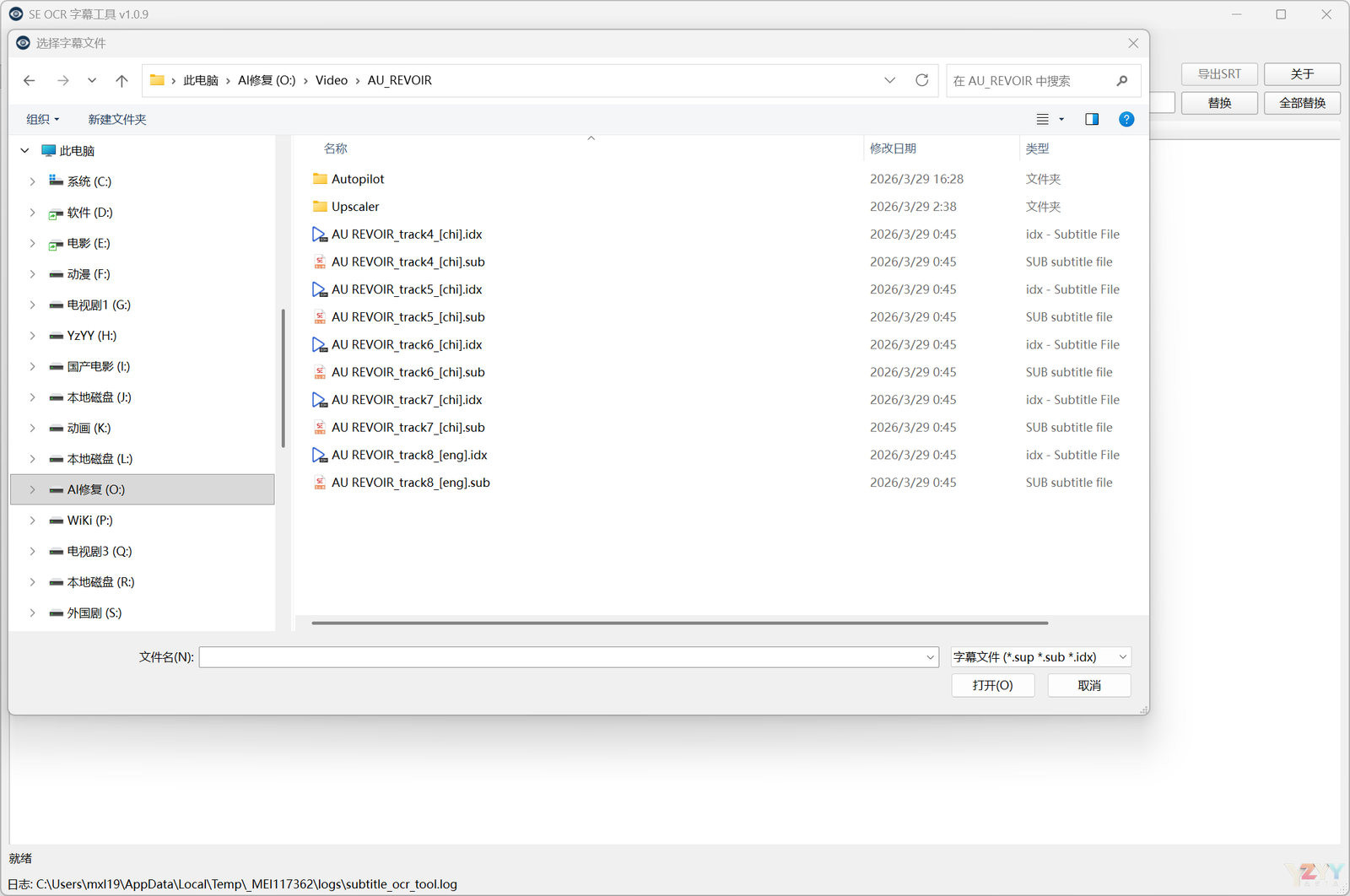Click icon of AU REVOIR_track8_[eng].sub
The height and width of the screenshot is (896, 1350).
(320, 483)
